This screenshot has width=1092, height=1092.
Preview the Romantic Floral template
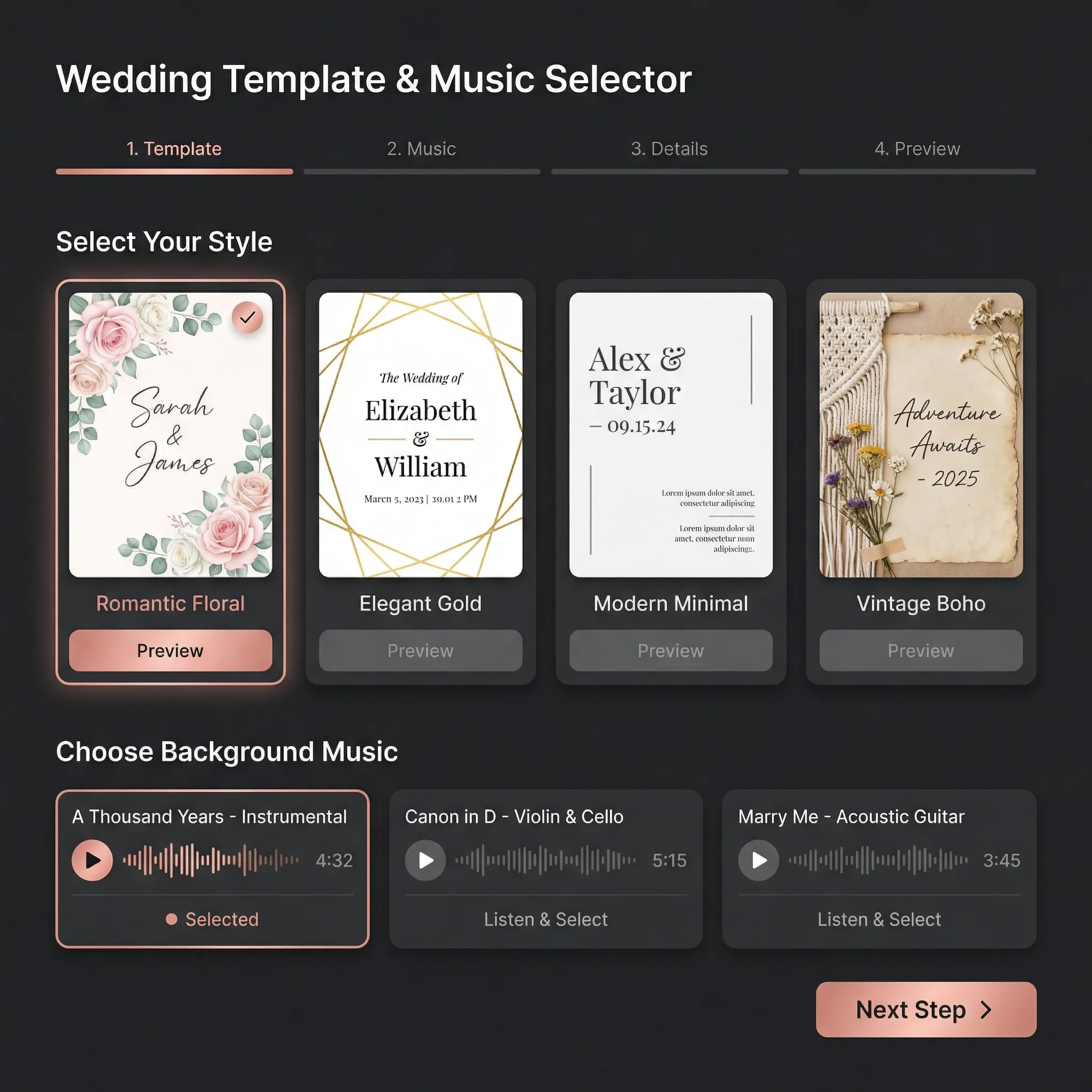click(x=170, y=651)
